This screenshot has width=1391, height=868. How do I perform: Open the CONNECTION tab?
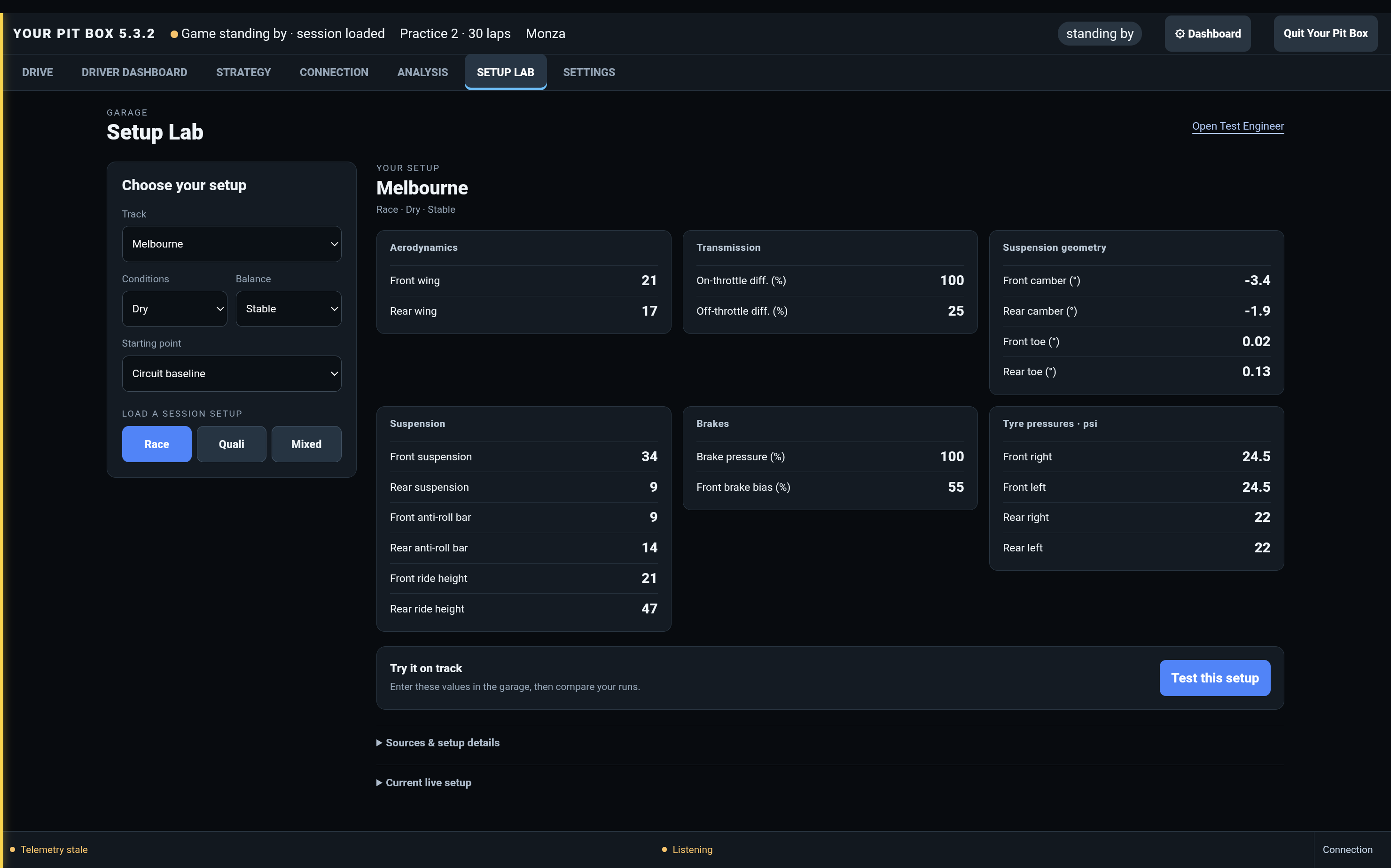coord(334,72)
